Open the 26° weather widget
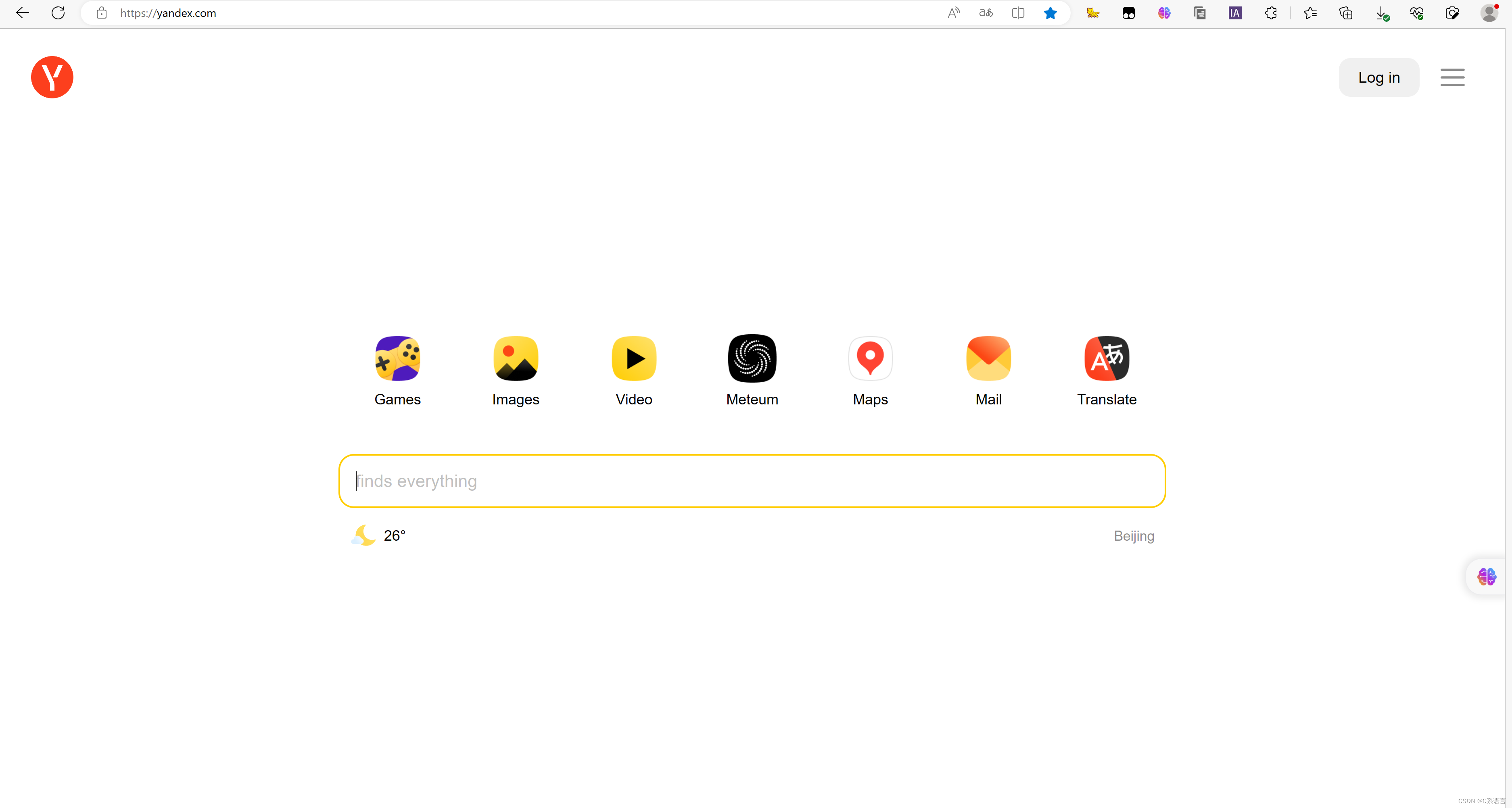This screenshot has height=808, width=1512. click(378, 535)
